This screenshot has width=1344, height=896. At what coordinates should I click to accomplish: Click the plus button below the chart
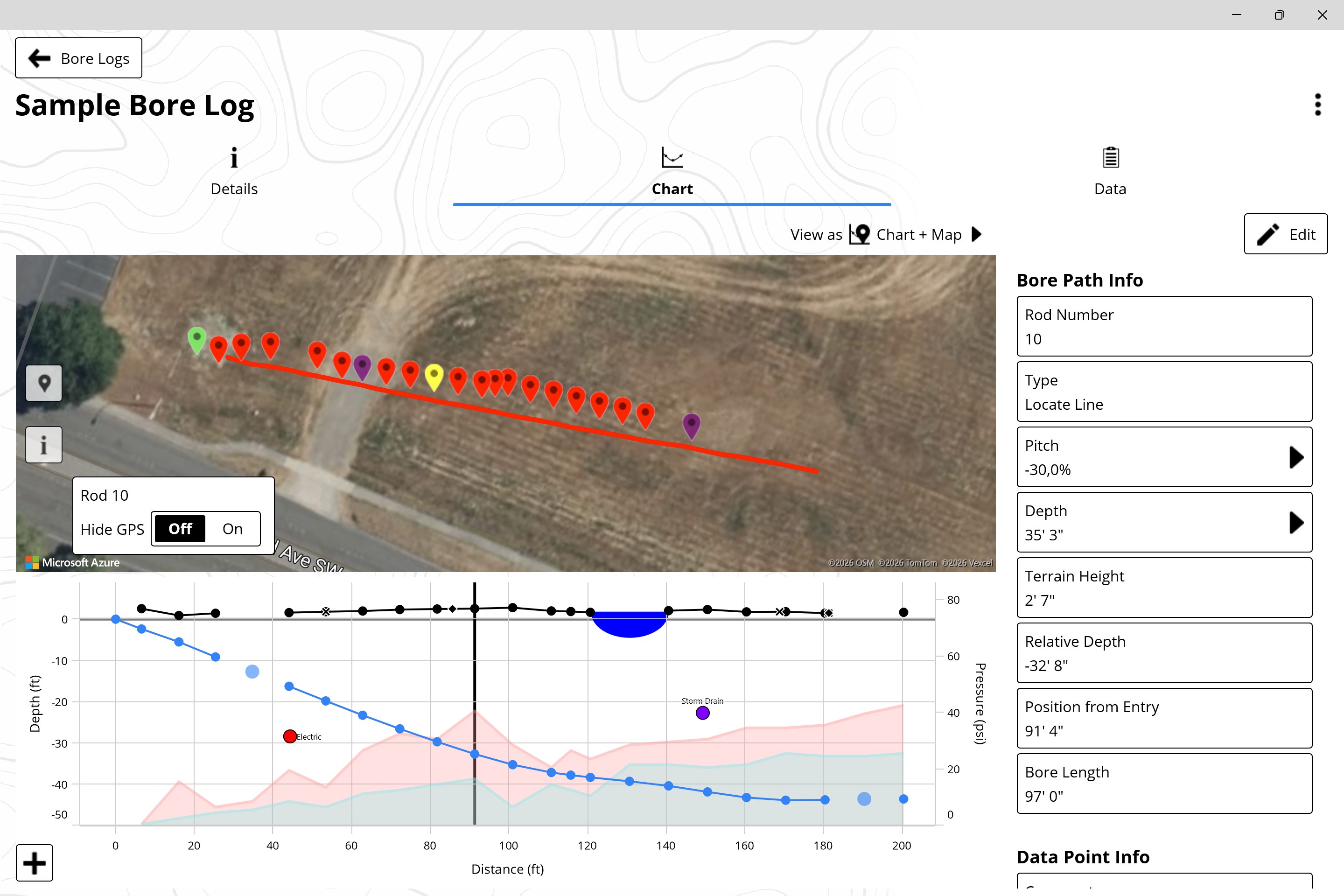34,863
